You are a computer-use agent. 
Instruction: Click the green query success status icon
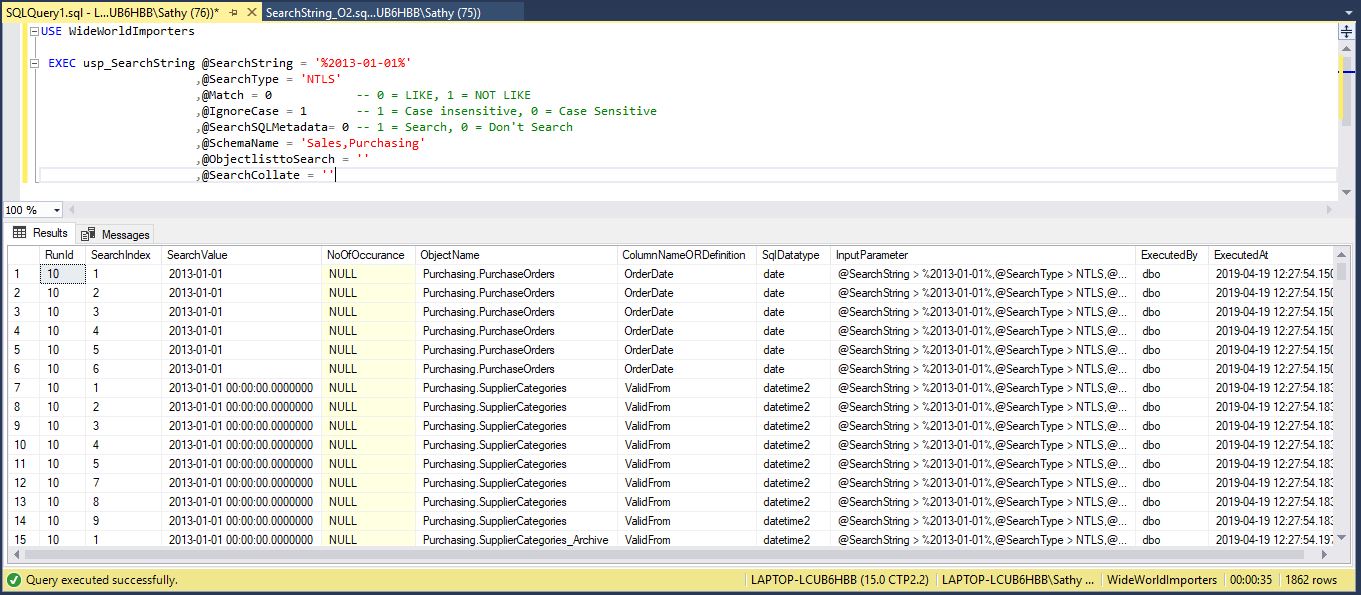pos(14,580)
